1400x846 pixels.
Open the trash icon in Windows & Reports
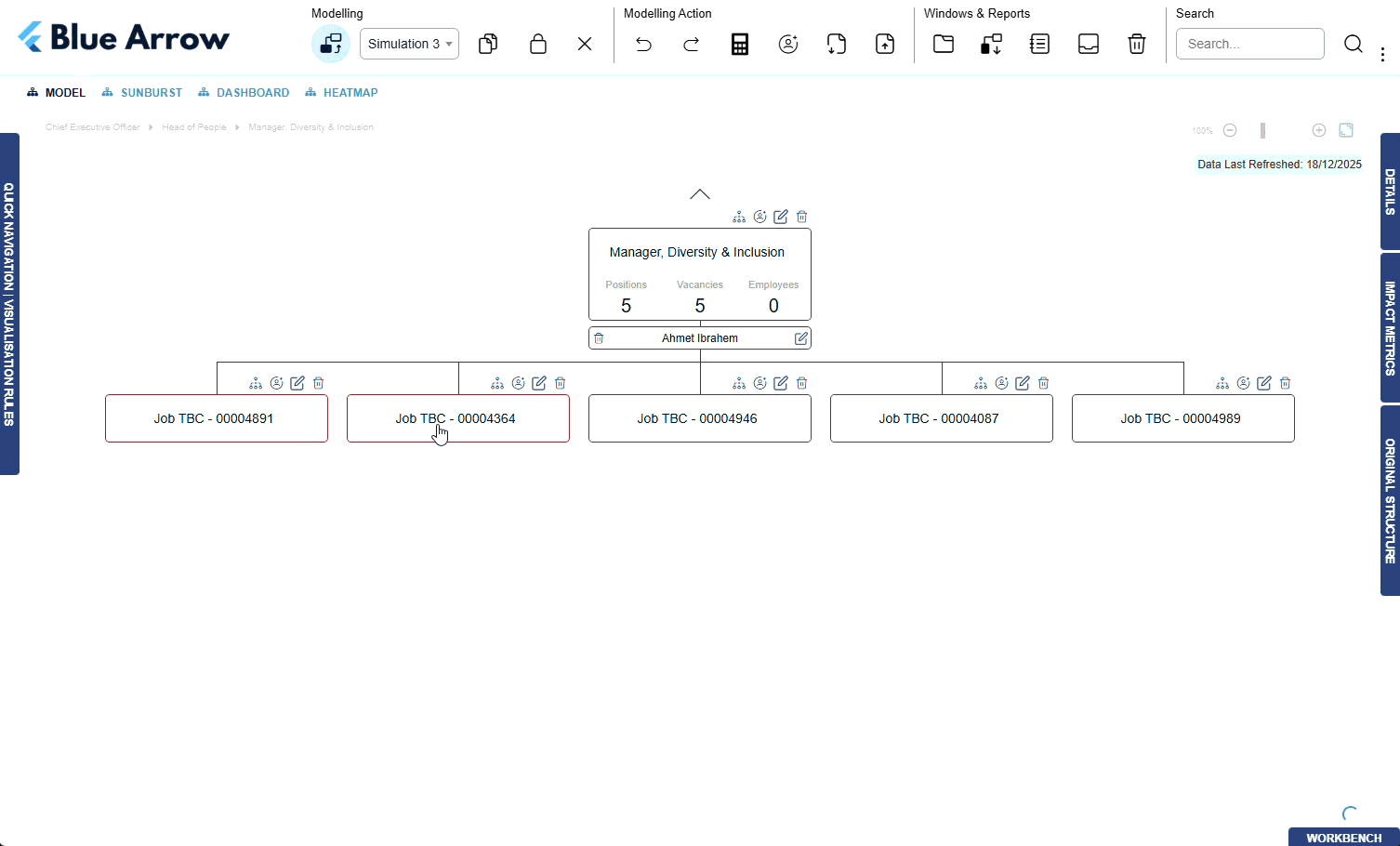pyautogui.click(x=1136, y=44)
